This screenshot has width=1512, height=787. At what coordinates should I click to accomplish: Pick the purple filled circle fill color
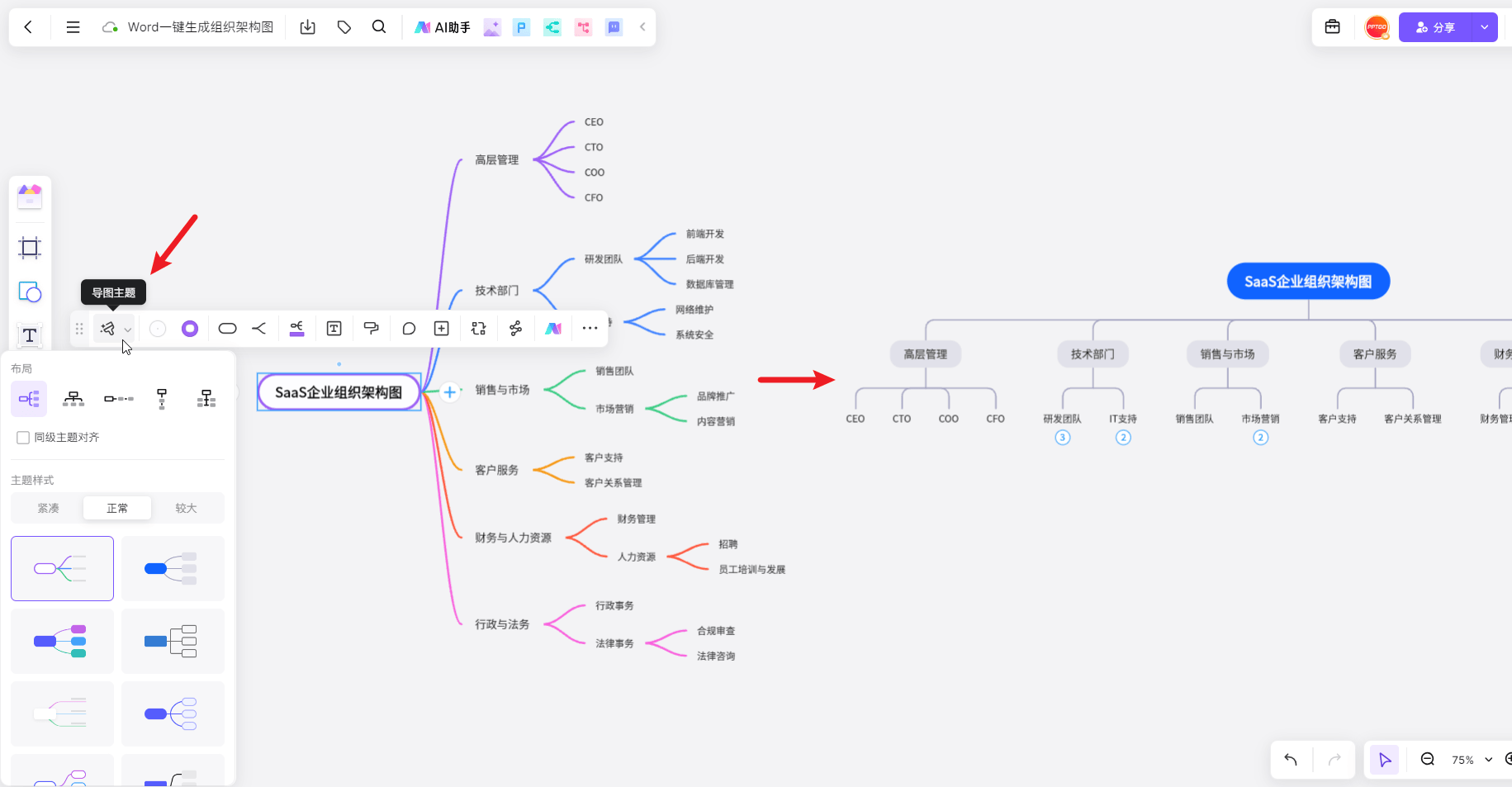(x=190, y=329)
